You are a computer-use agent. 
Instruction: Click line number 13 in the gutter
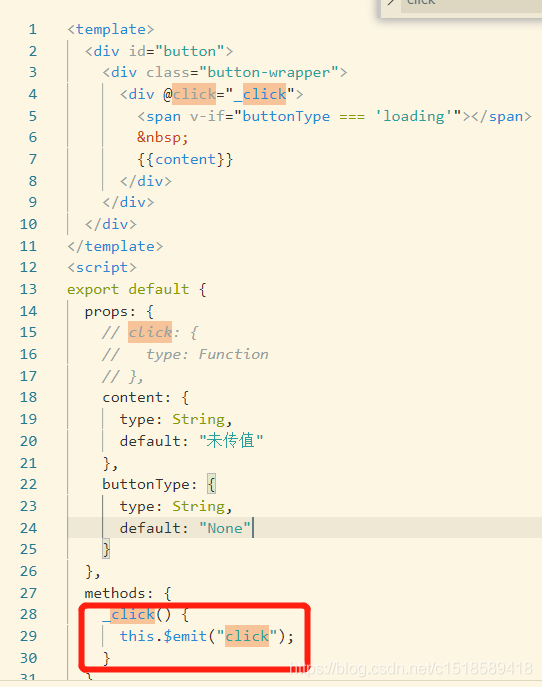[x=28, y=290]
